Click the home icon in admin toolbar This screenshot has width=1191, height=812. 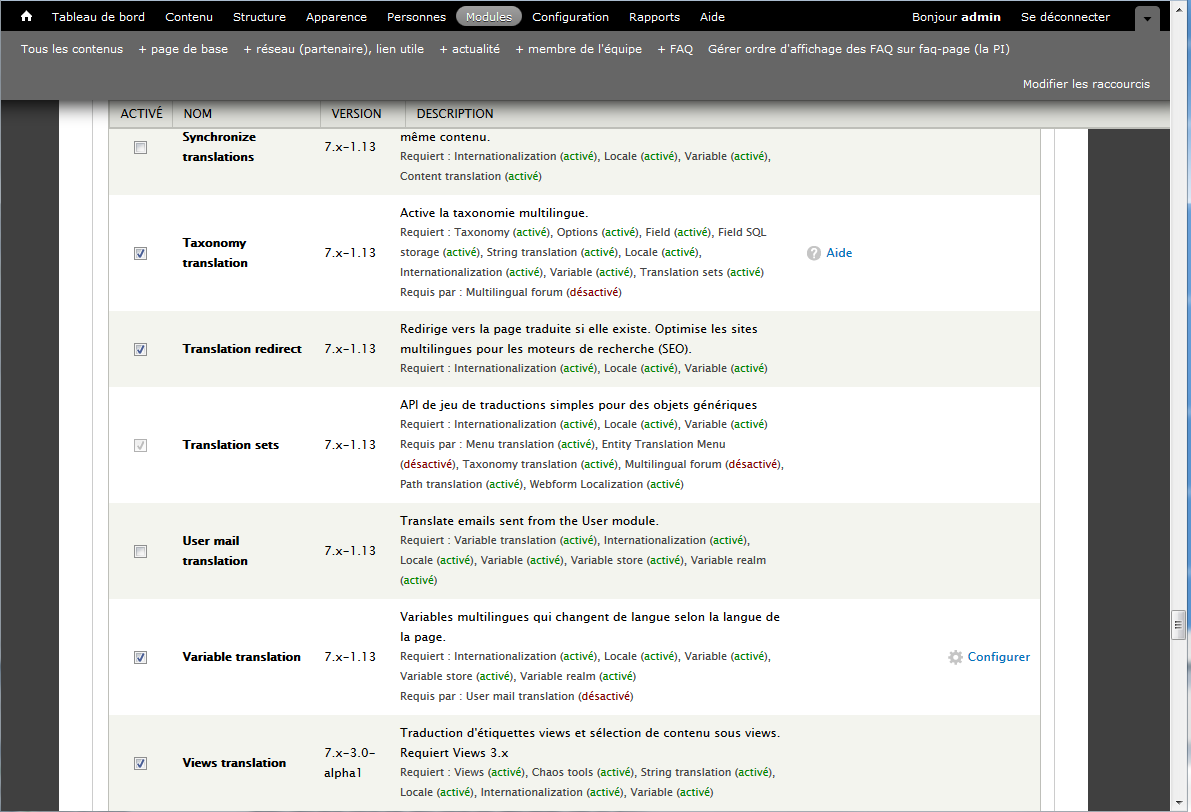click(x=27, y=17)
